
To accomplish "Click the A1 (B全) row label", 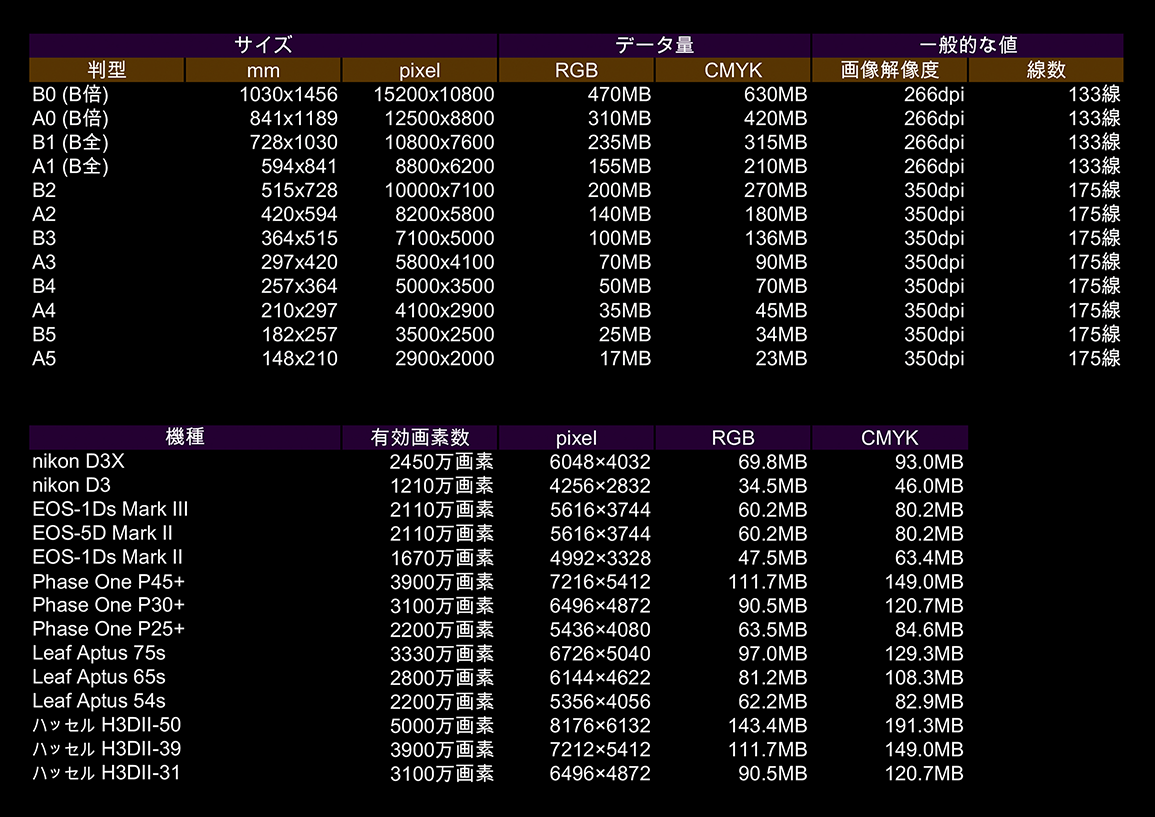I will coord(71,166).
